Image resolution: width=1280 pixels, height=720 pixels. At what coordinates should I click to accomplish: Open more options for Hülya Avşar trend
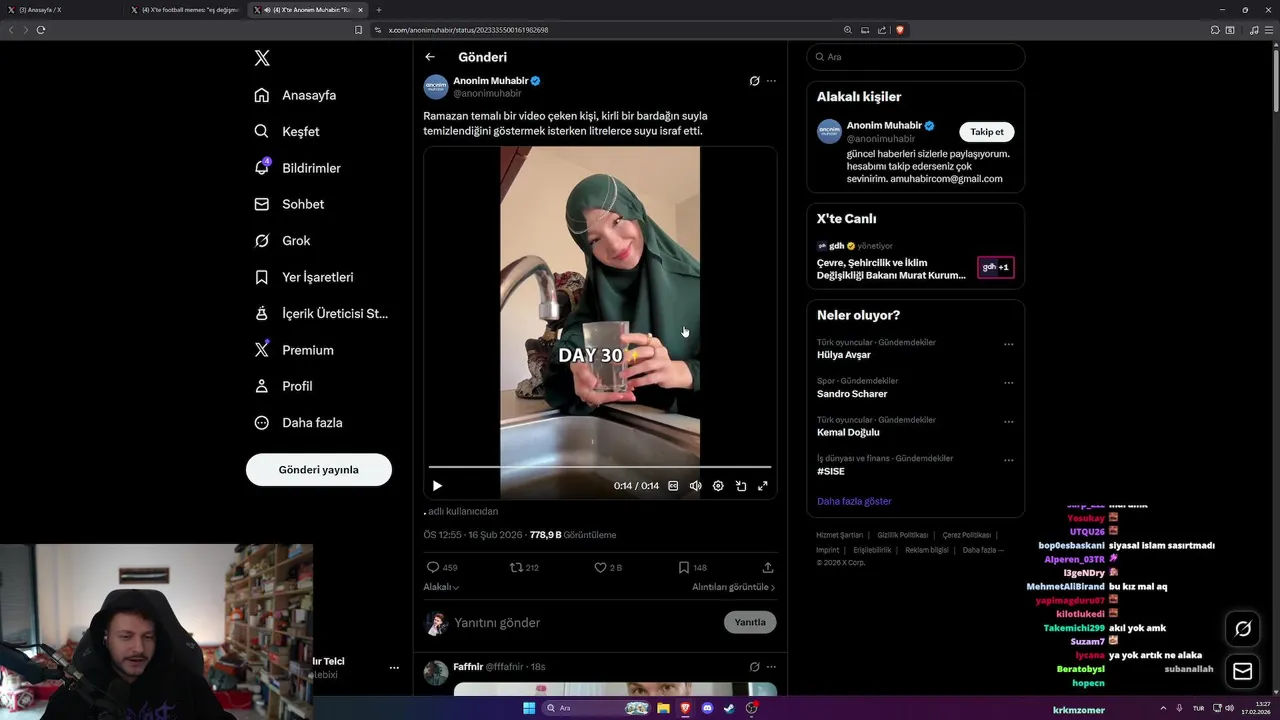1008,344
